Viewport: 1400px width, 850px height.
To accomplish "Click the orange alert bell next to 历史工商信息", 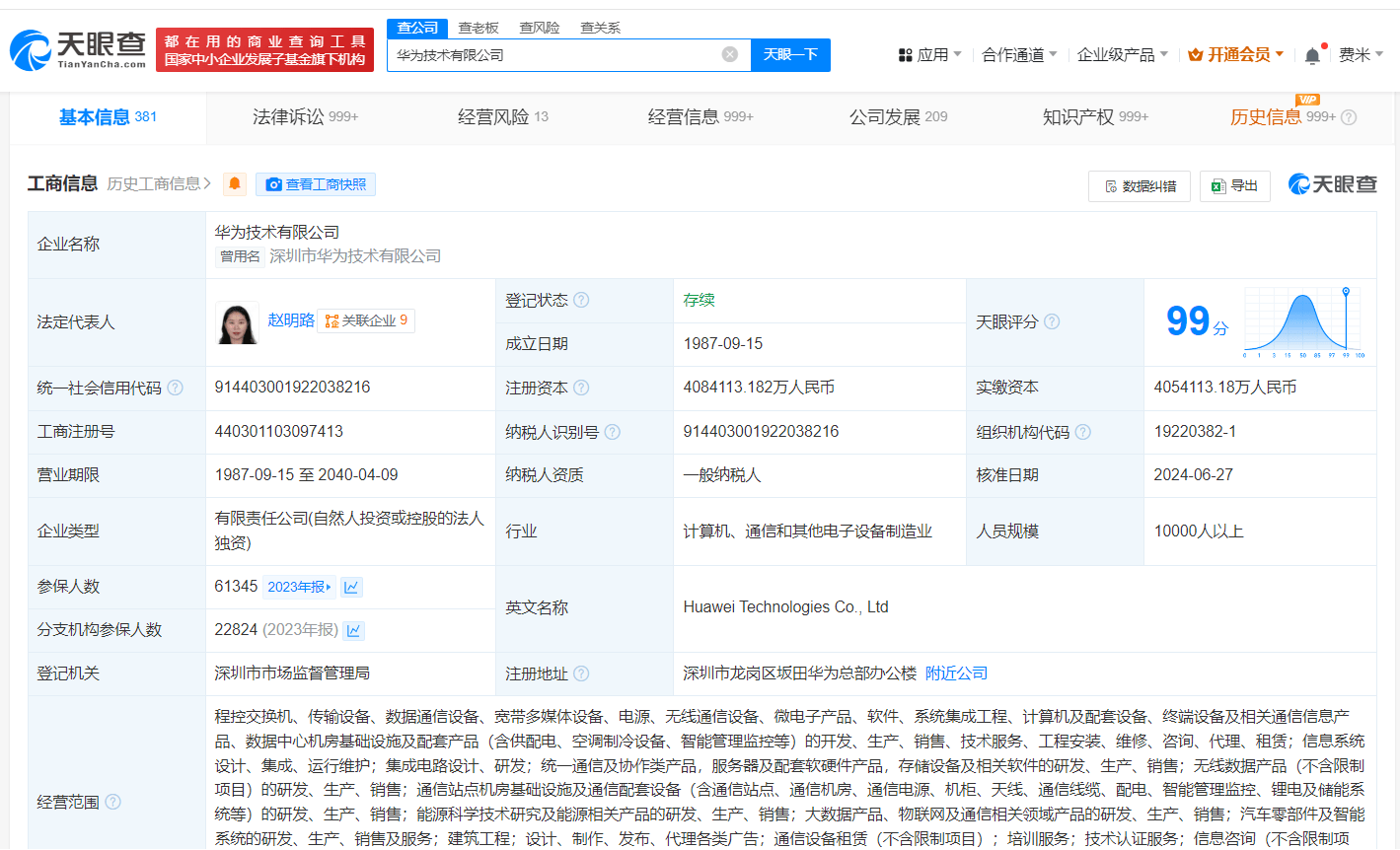I will click(235, 184).
